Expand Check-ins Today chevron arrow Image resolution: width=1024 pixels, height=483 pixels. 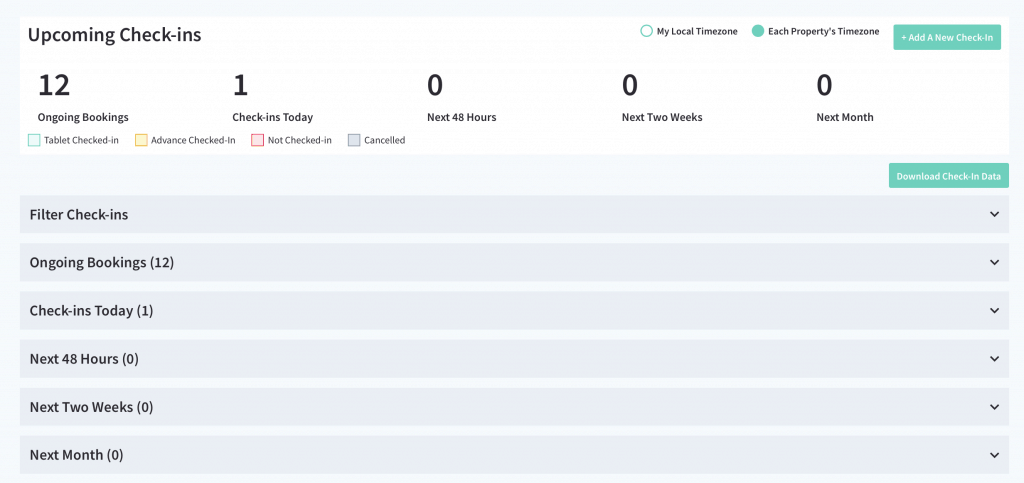(994, 310)
